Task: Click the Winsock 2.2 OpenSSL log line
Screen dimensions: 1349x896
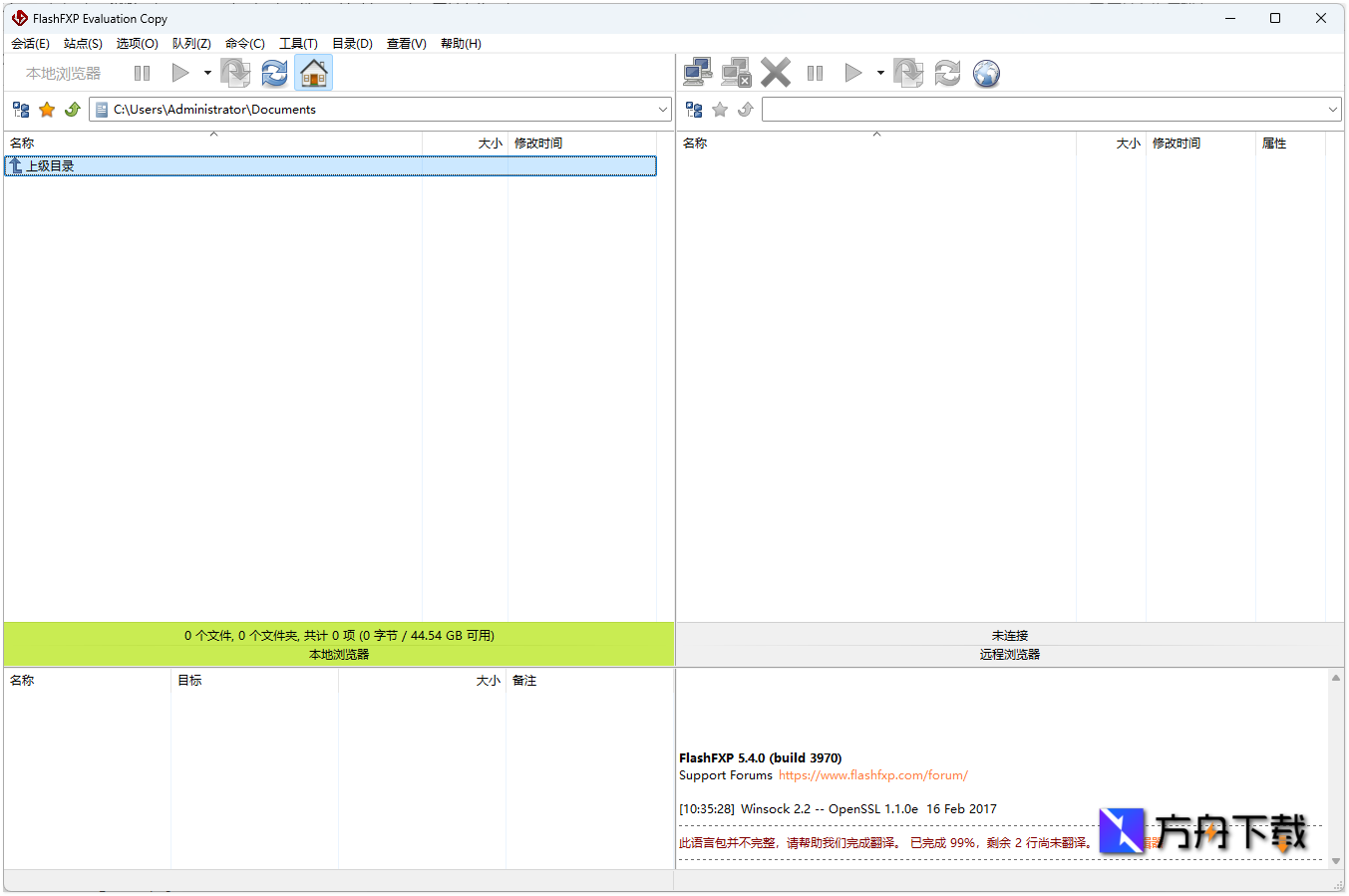Action: [838, 809]
